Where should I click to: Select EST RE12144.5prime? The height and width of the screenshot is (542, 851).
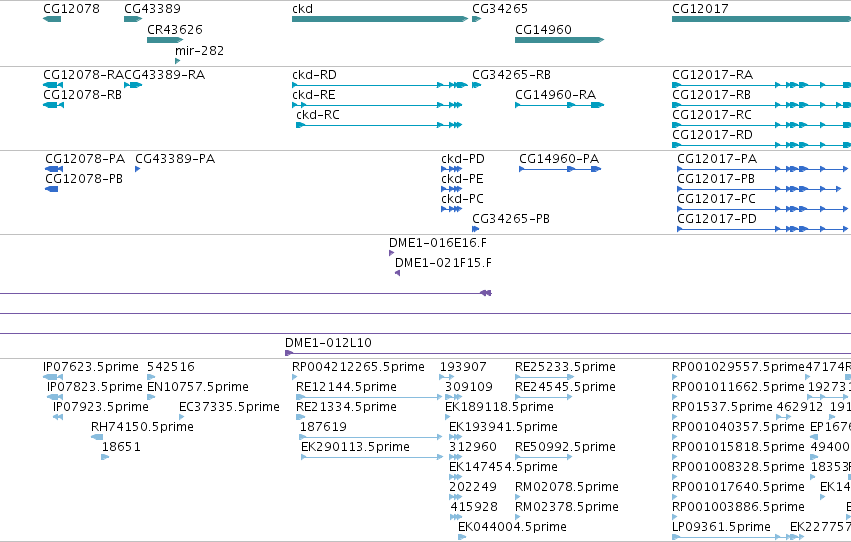[346, 387]
